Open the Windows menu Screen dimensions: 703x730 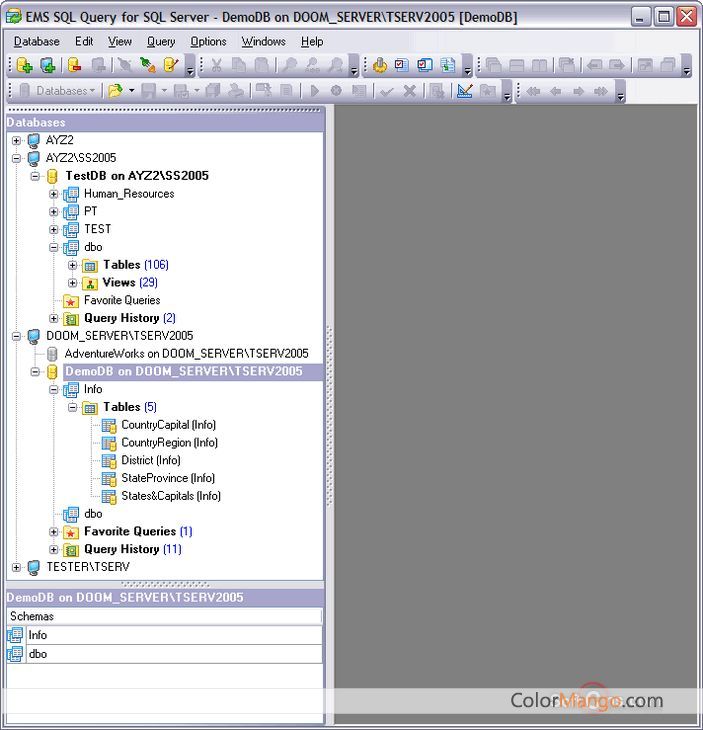point(264,41)
